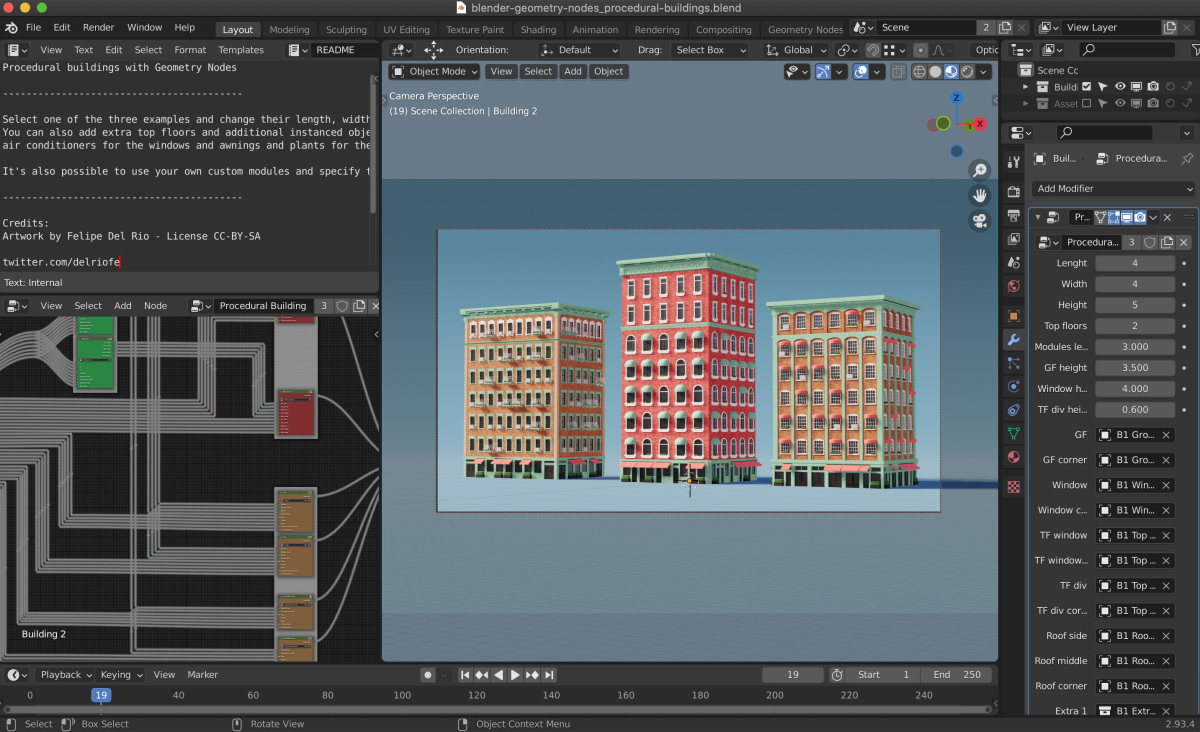Image resolution: width=1200 pixels, height=732 pixels.
Task: Open the Output properties tab
Action: (1014, 215)
